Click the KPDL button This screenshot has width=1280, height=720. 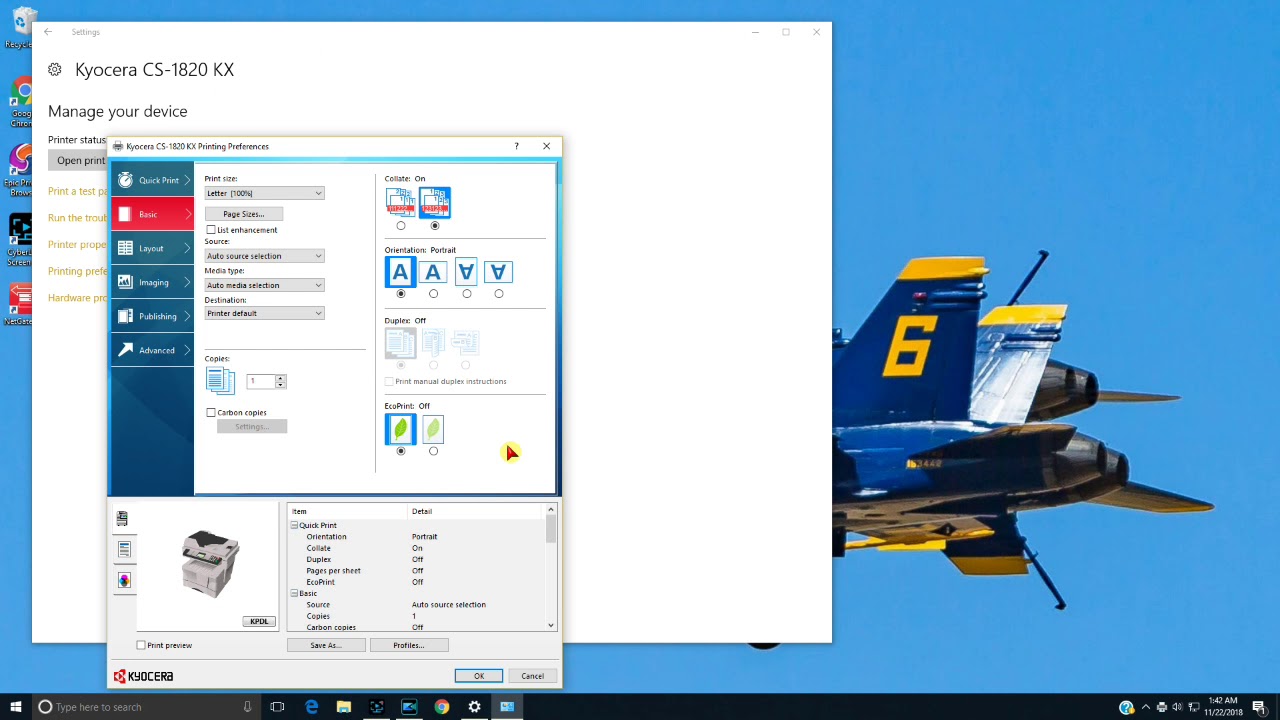coord(259,621)
